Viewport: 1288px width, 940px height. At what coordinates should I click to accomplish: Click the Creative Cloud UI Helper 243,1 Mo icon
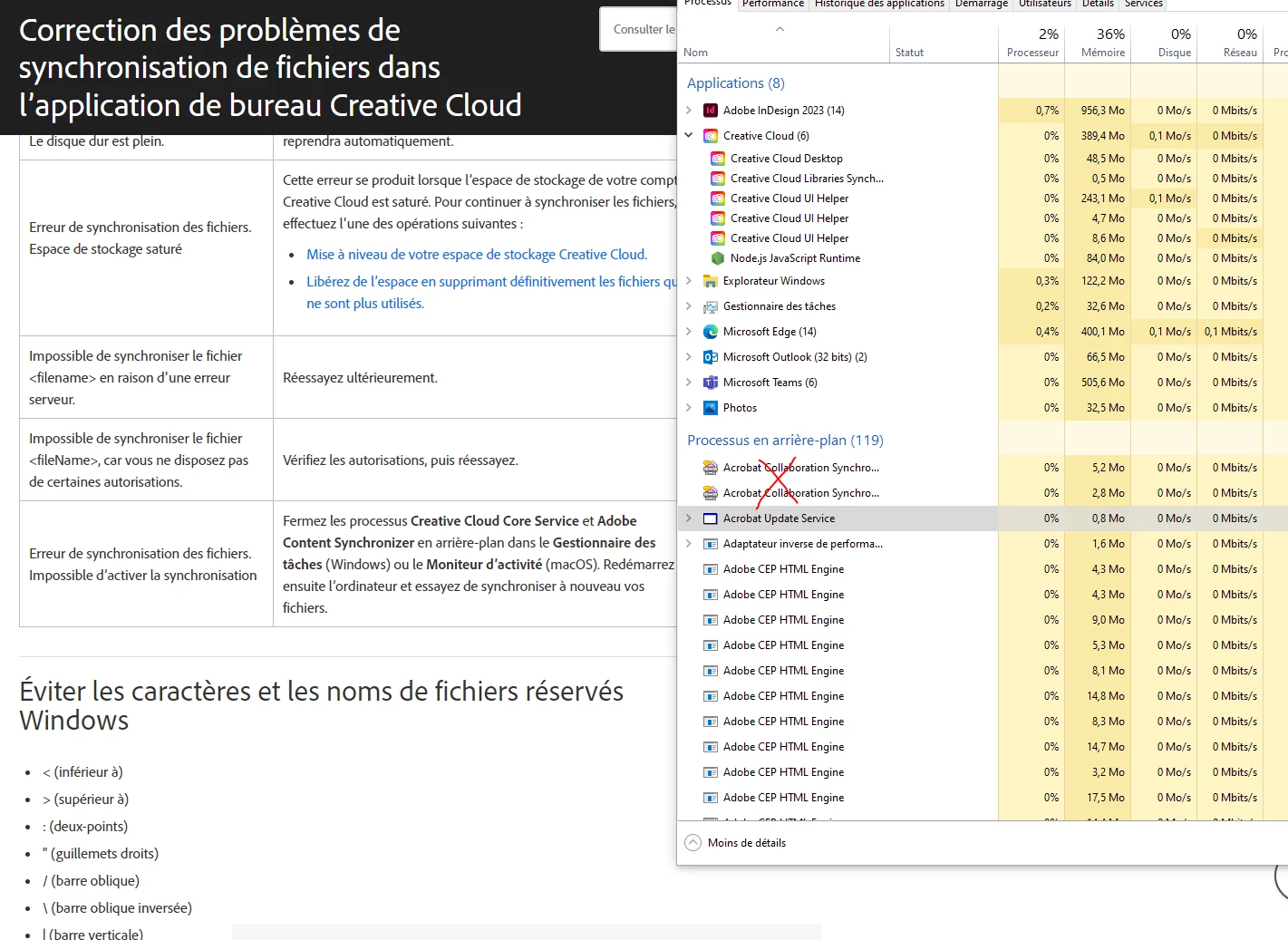point(718,199)
